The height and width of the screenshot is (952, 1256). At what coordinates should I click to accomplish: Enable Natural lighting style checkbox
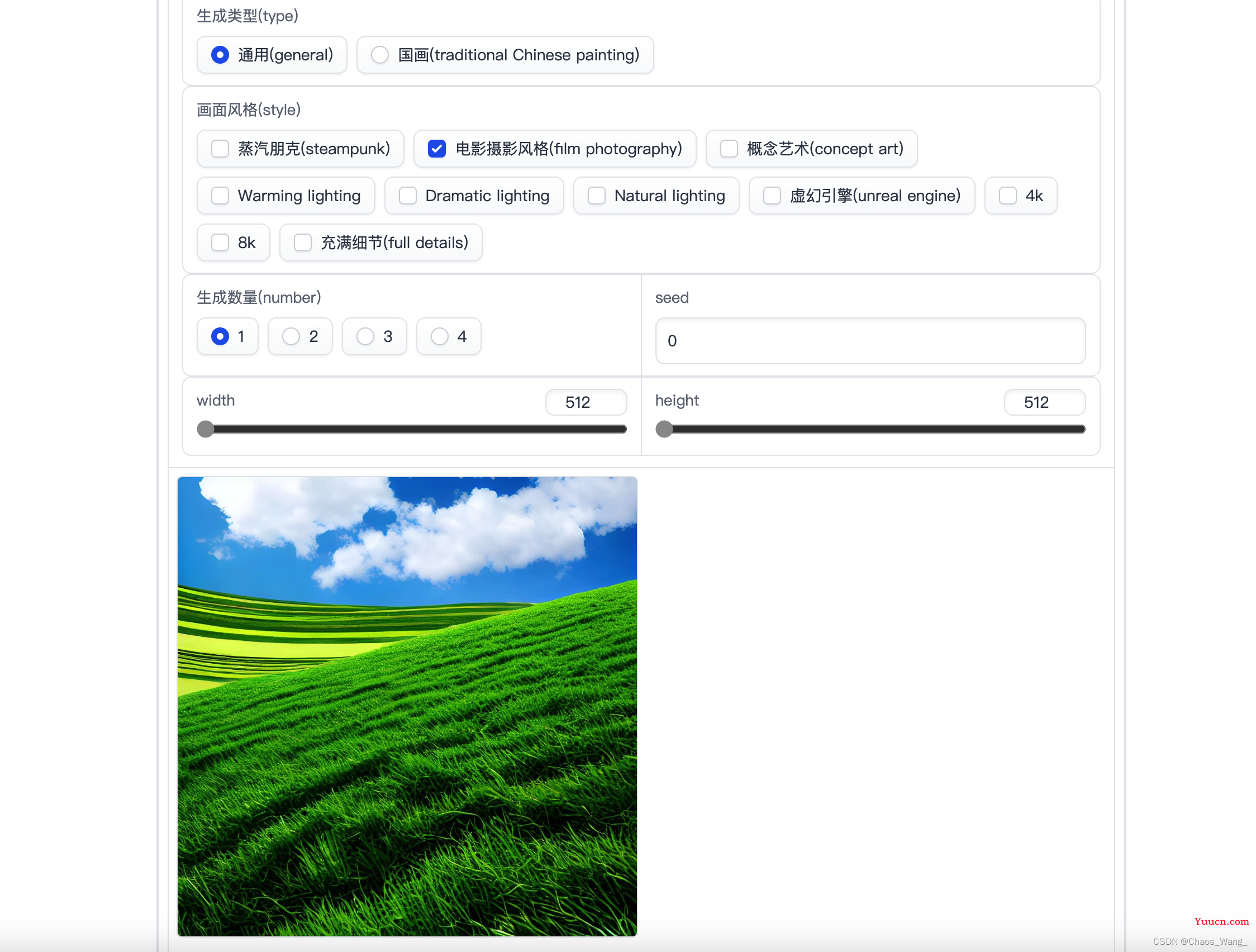point(596,195)
